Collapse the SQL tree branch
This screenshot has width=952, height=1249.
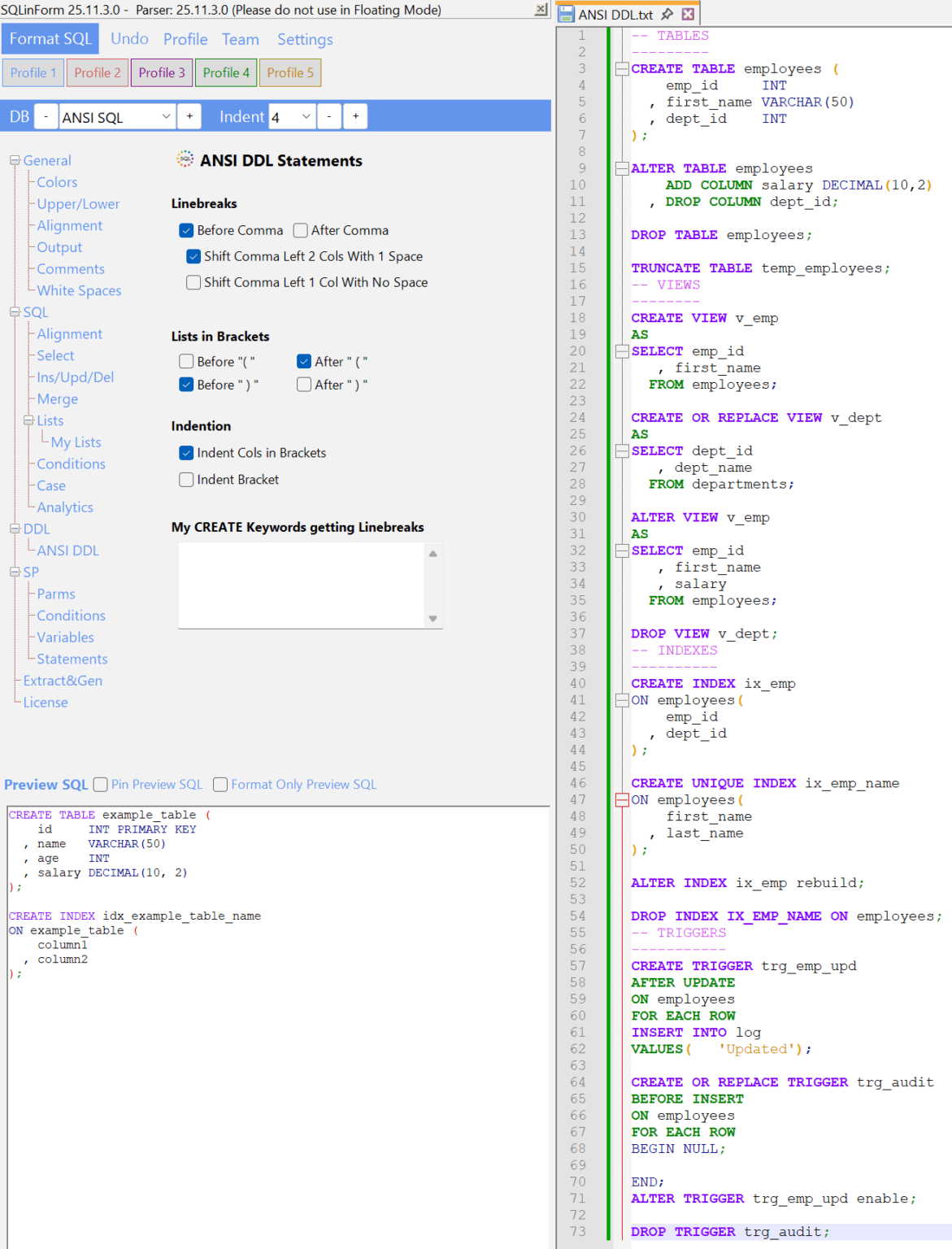click(15, 311)
